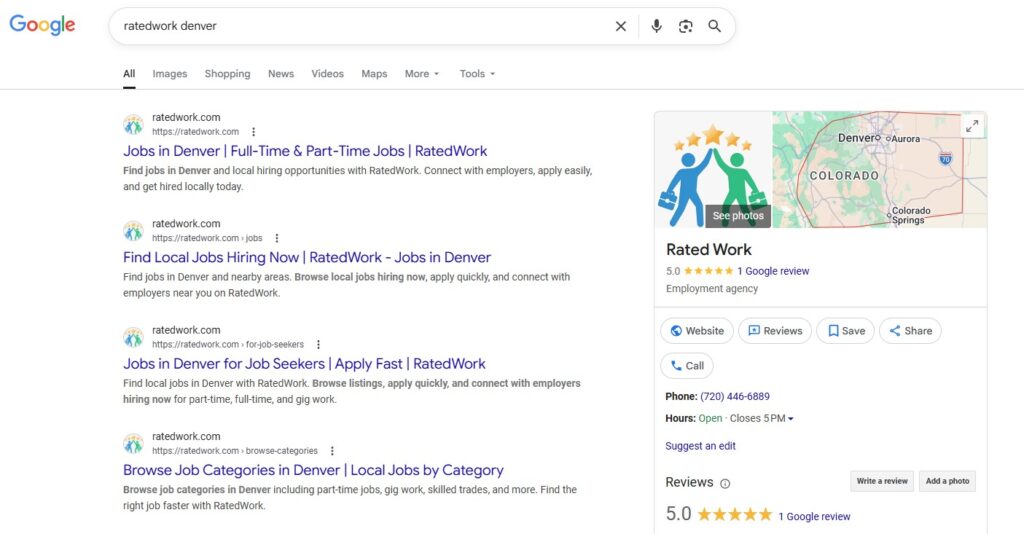Screen dimensions: 1024x534
Task: Click the Reviews button in knowledge panel
Action: [x=775, y=331]
